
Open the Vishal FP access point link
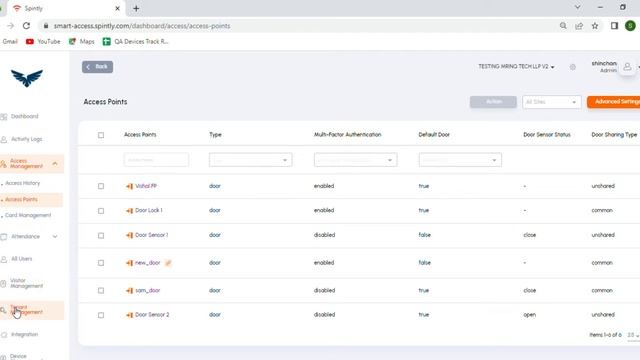(146, 186)
